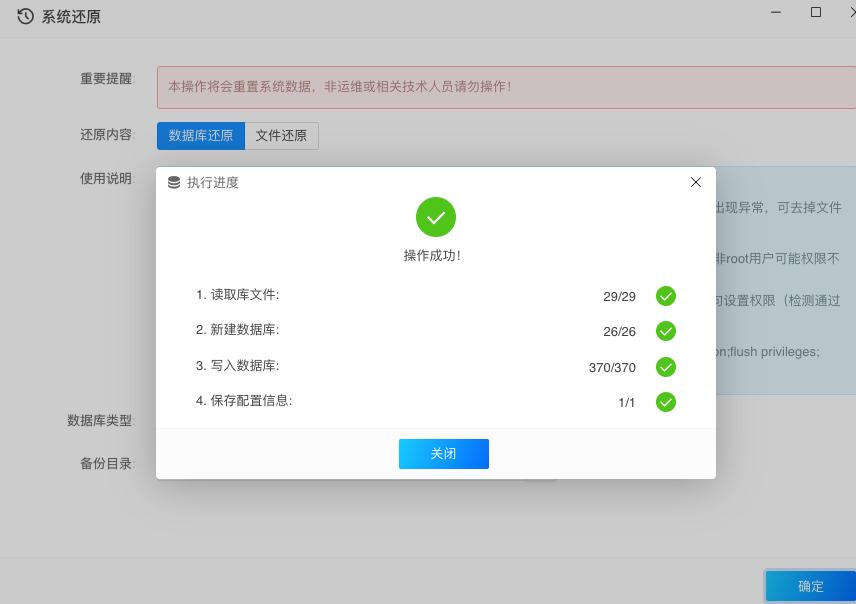
Task: Click the 备份目录 field label
Action: click(106, 464)
